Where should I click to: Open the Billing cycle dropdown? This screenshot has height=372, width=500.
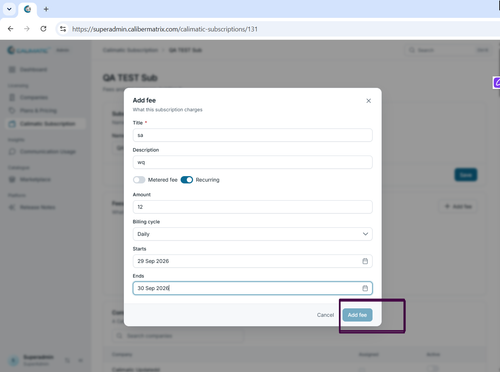(x=252, y=234)
